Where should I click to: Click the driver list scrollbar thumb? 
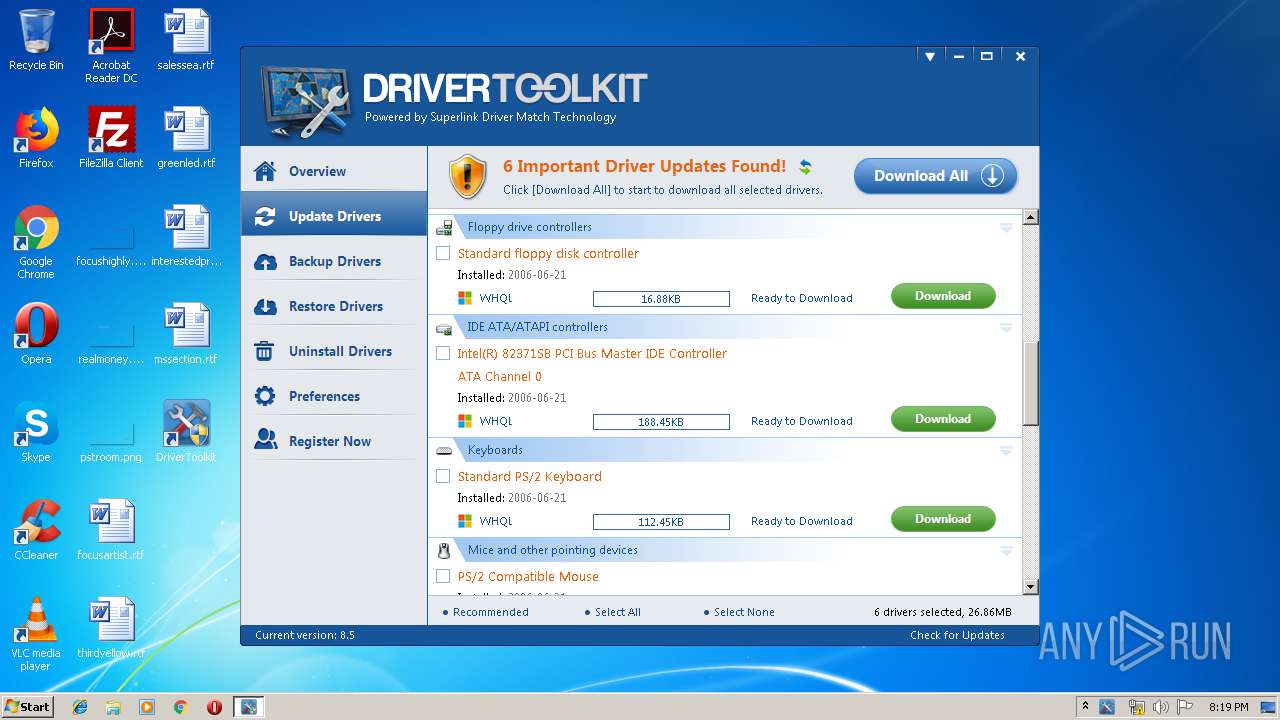1031,382
